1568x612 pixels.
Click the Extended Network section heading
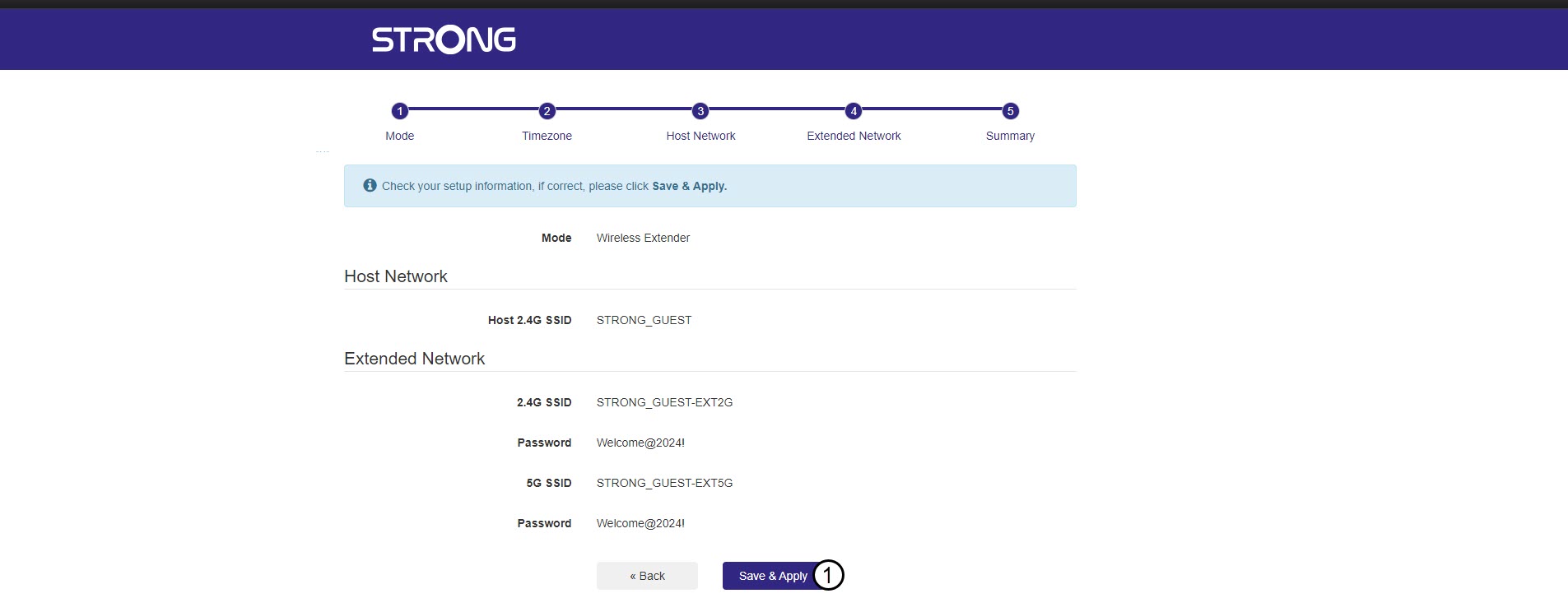click(415, 359)
